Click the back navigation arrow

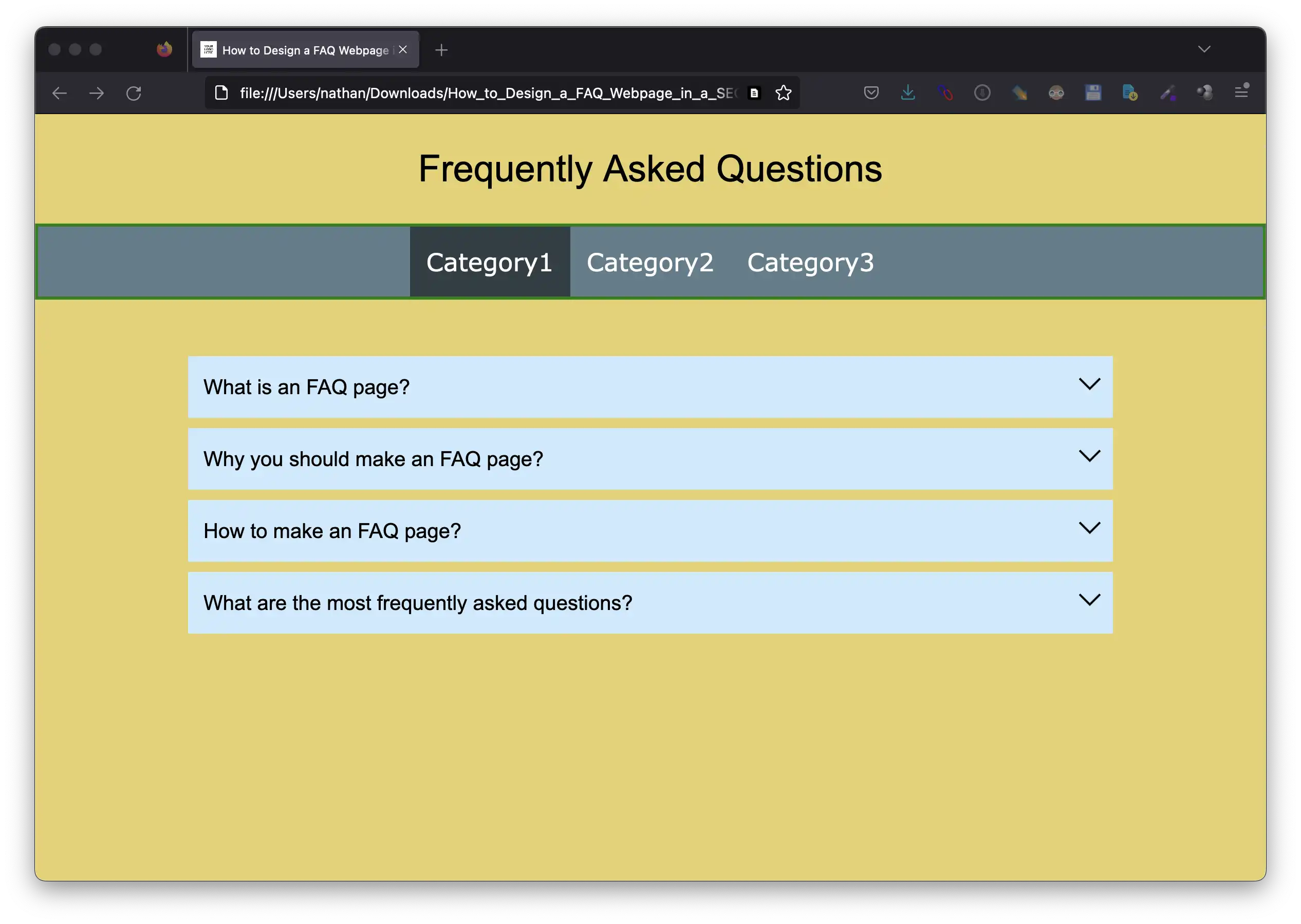point(59,93)
